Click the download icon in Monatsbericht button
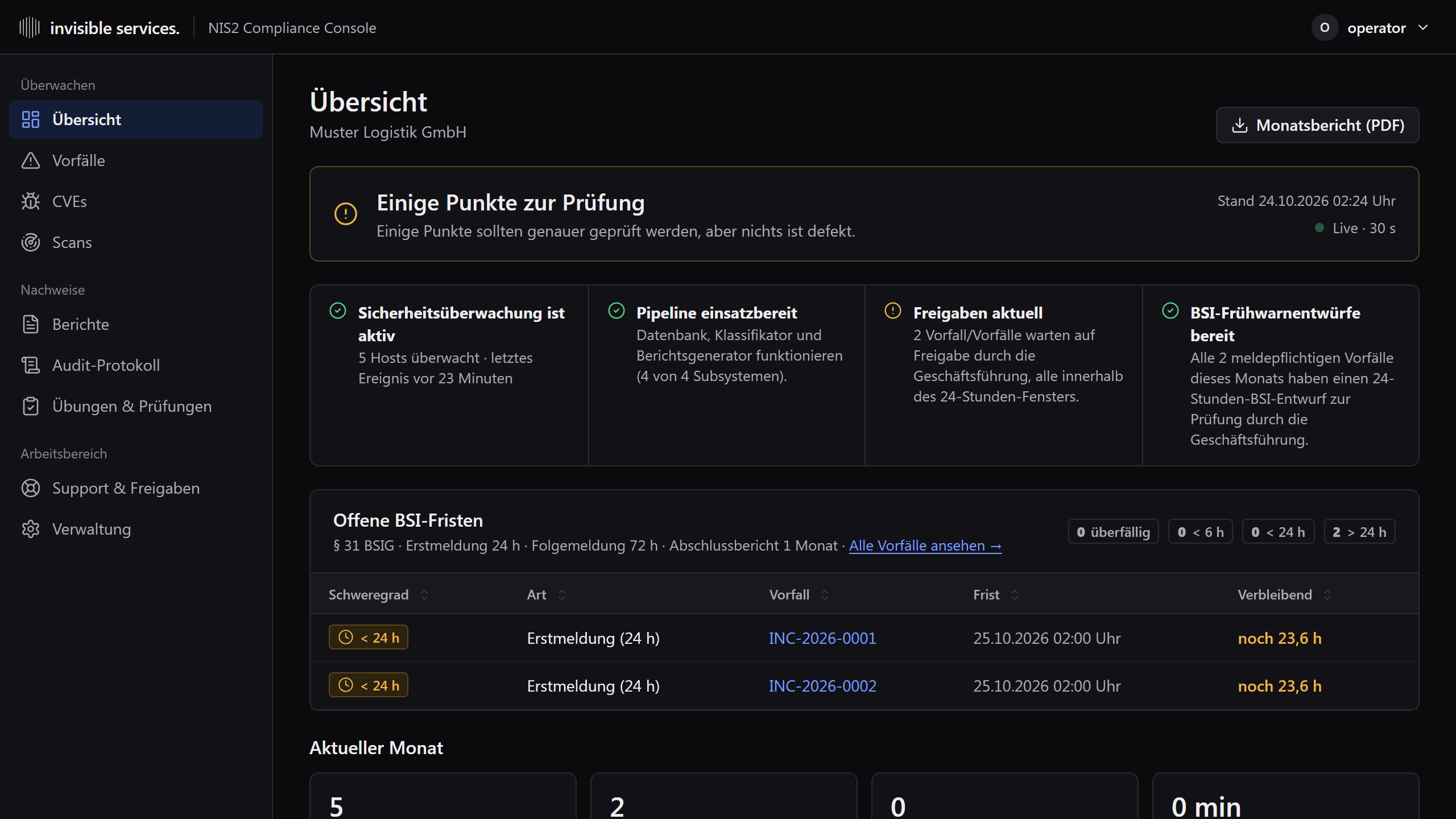Viewport: 1456px width, 819px height. 1240,125
